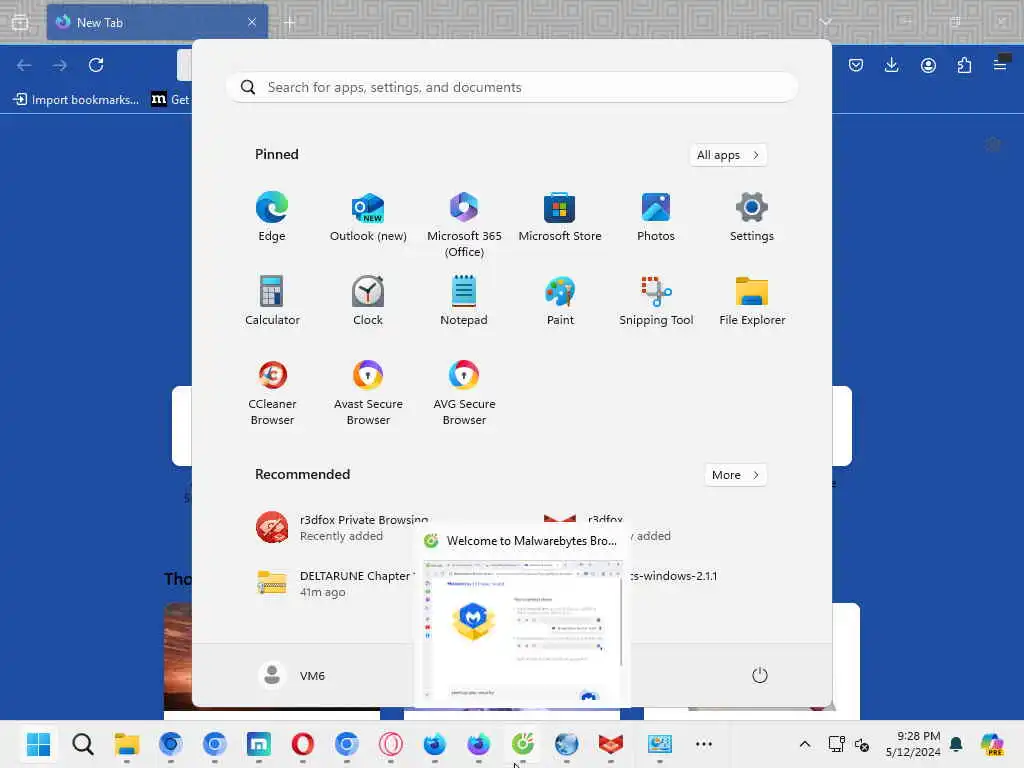
Task: Open the muted volume tray icon
Action: pos(862,744)
